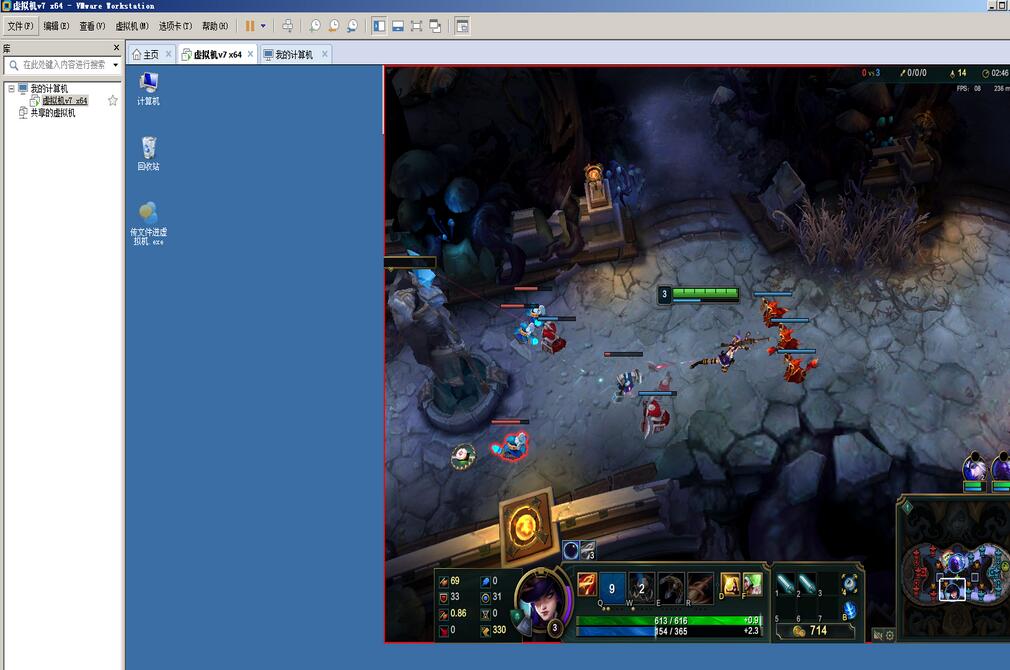Open the 文件(F) menu

(20, 26)
